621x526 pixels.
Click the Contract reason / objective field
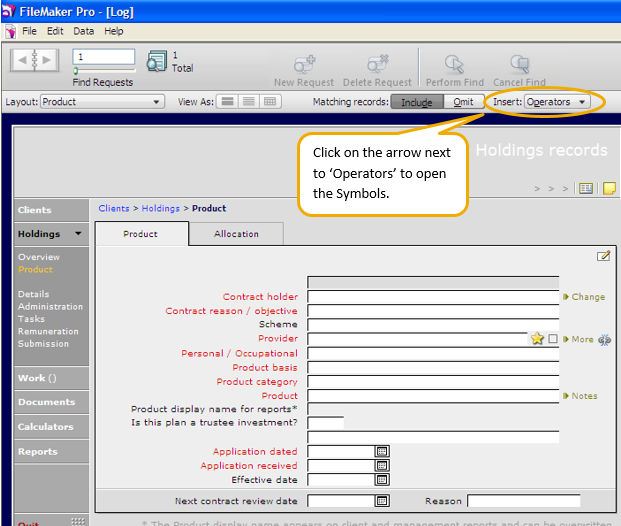(433, 311)
